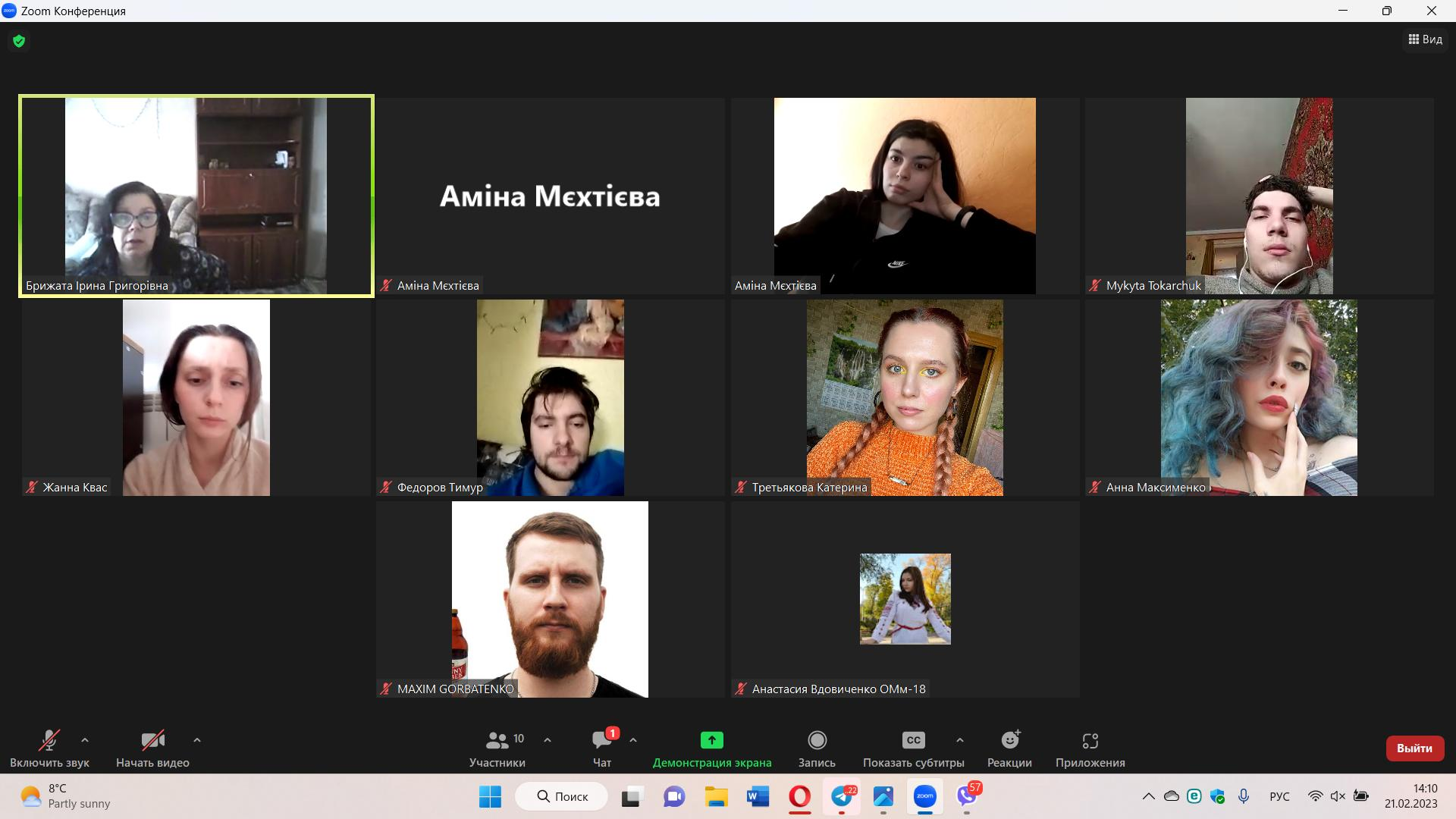Image resolution: width=1456 pixels, height=819 pixels.
Task: Open the Участники participants panel
Action: 497,748
